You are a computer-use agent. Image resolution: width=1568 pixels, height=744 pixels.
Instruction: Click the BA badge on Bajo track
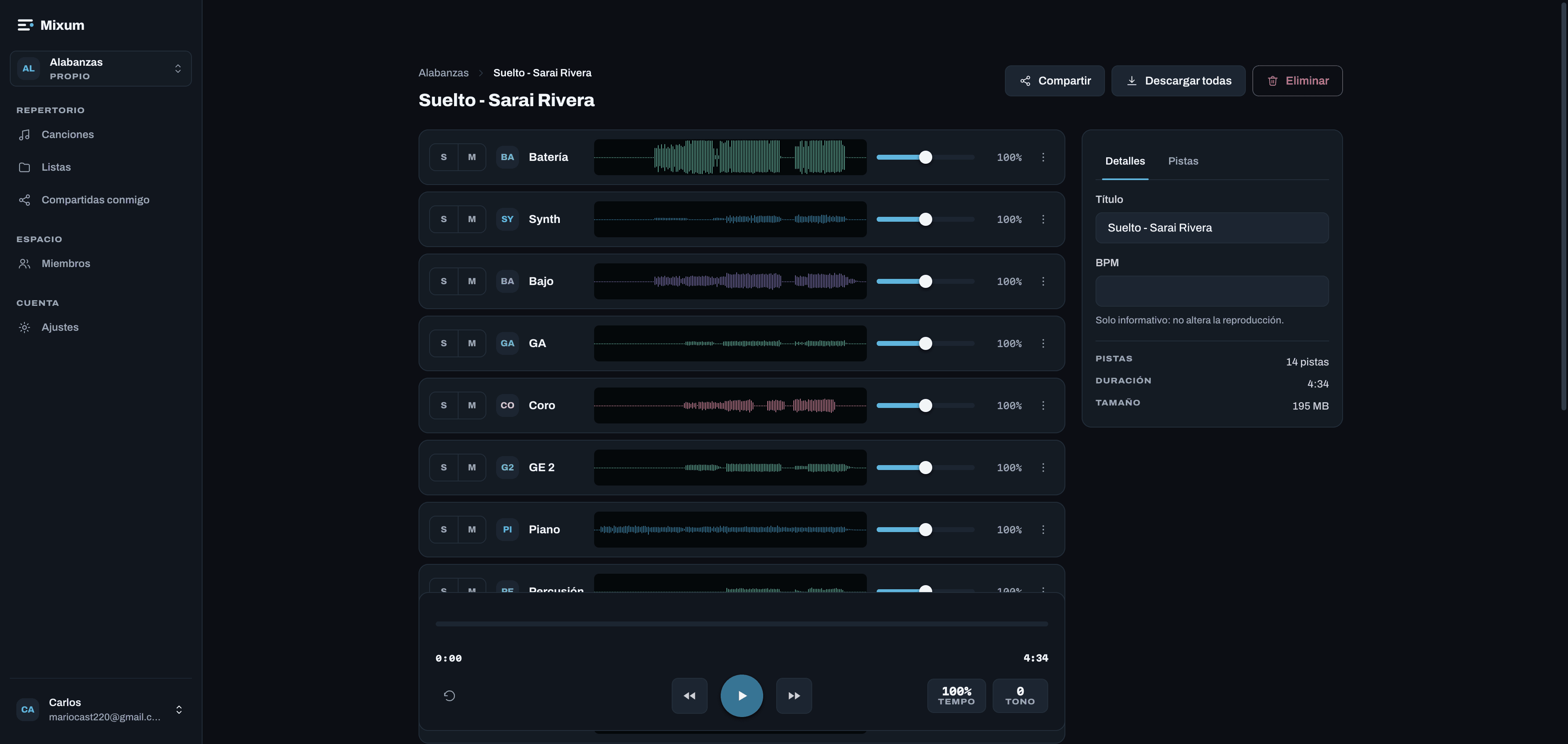(507, 281)
